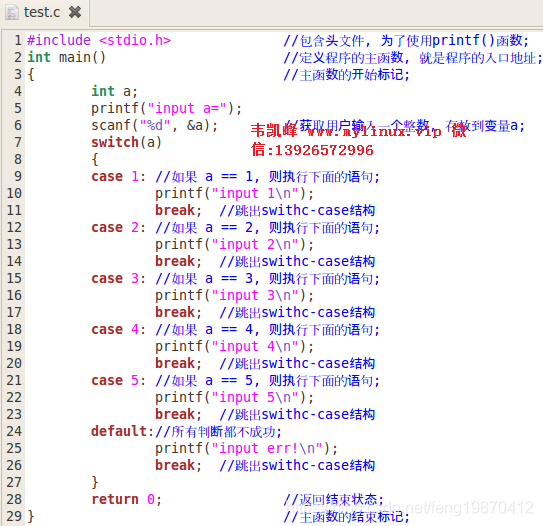Click line number 1 in the gutter

(18, 40)
